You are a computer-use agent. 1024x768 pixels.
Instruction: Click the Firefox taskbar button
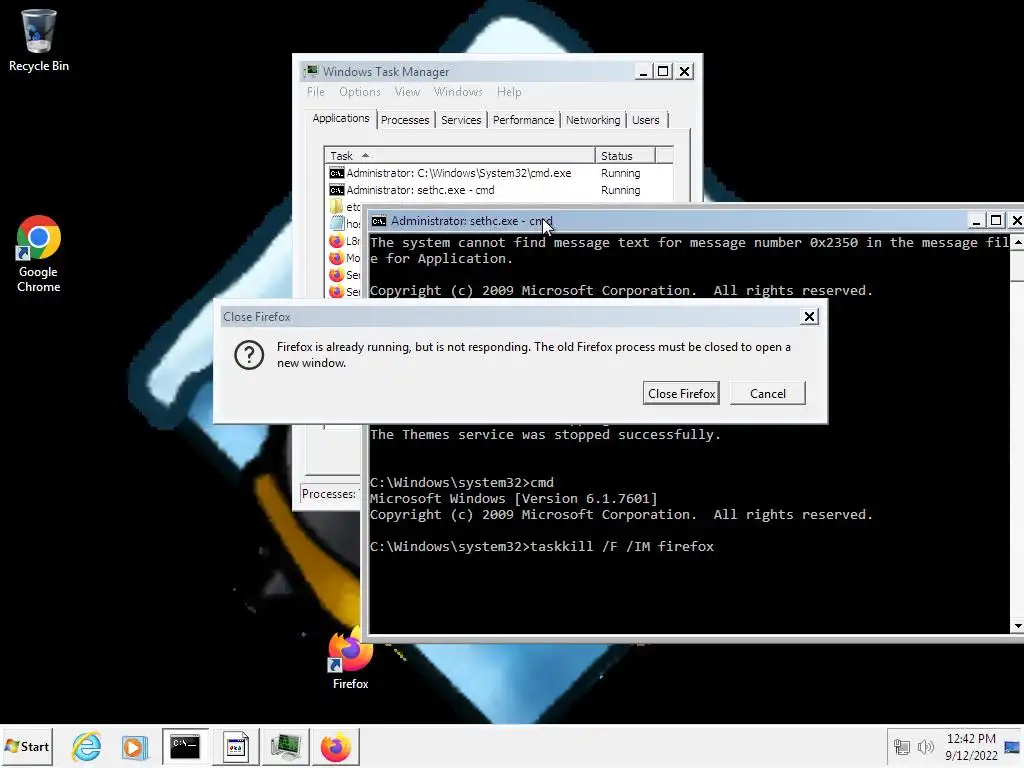336,746
